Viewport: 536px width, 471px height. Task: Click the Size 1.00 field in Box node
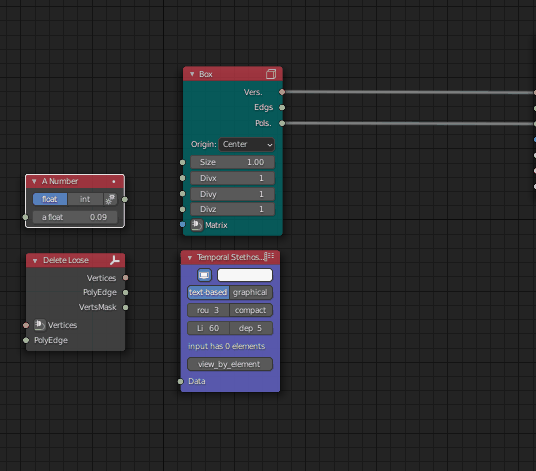tap(232, 162)
